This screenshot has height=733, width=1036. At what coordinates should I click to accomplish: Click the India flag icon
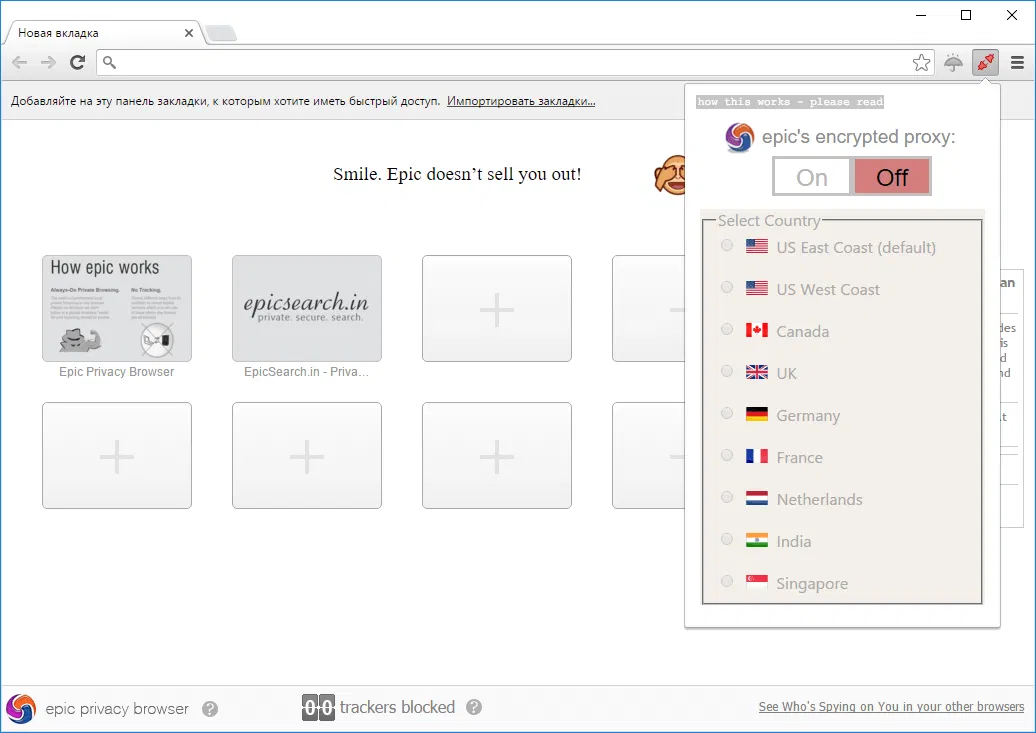(x=757, y=540)
